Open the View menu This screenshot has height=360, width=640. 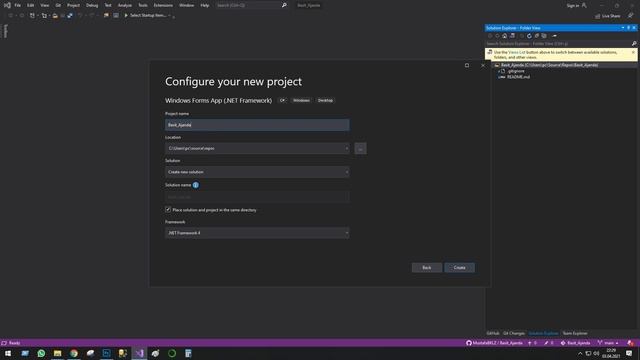[x=44, y=5]
